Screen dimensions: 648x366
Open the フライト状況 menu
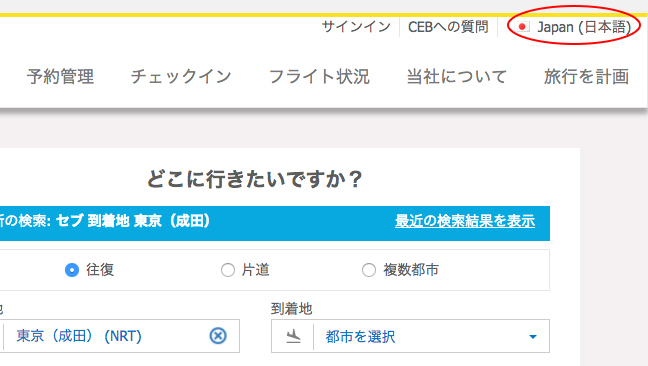pyautogui.click(x=319, y=77)
